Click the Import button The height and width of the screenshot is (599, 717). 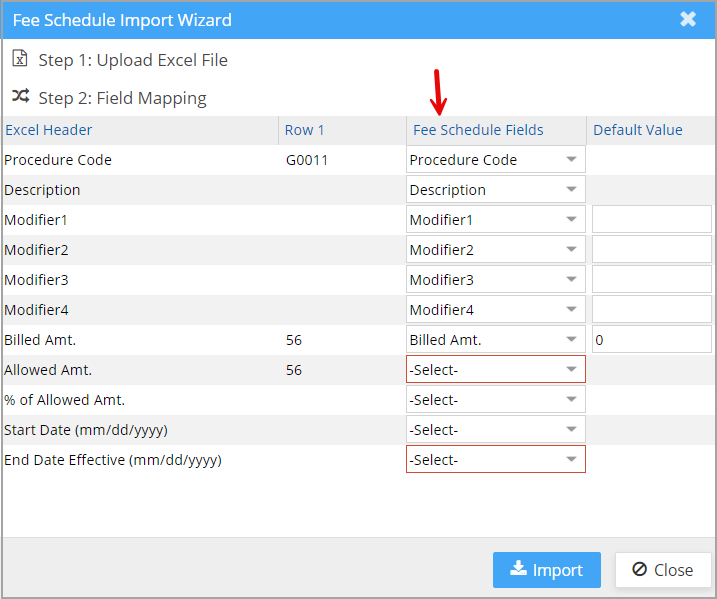[546, 570]
